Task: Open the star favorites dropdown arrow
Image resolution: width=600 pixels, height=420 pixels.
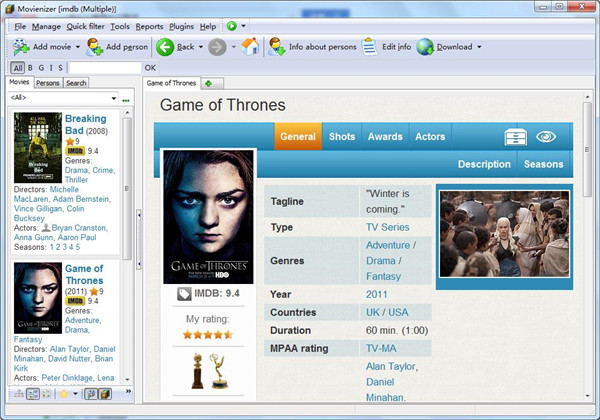Action: [75, 393]
